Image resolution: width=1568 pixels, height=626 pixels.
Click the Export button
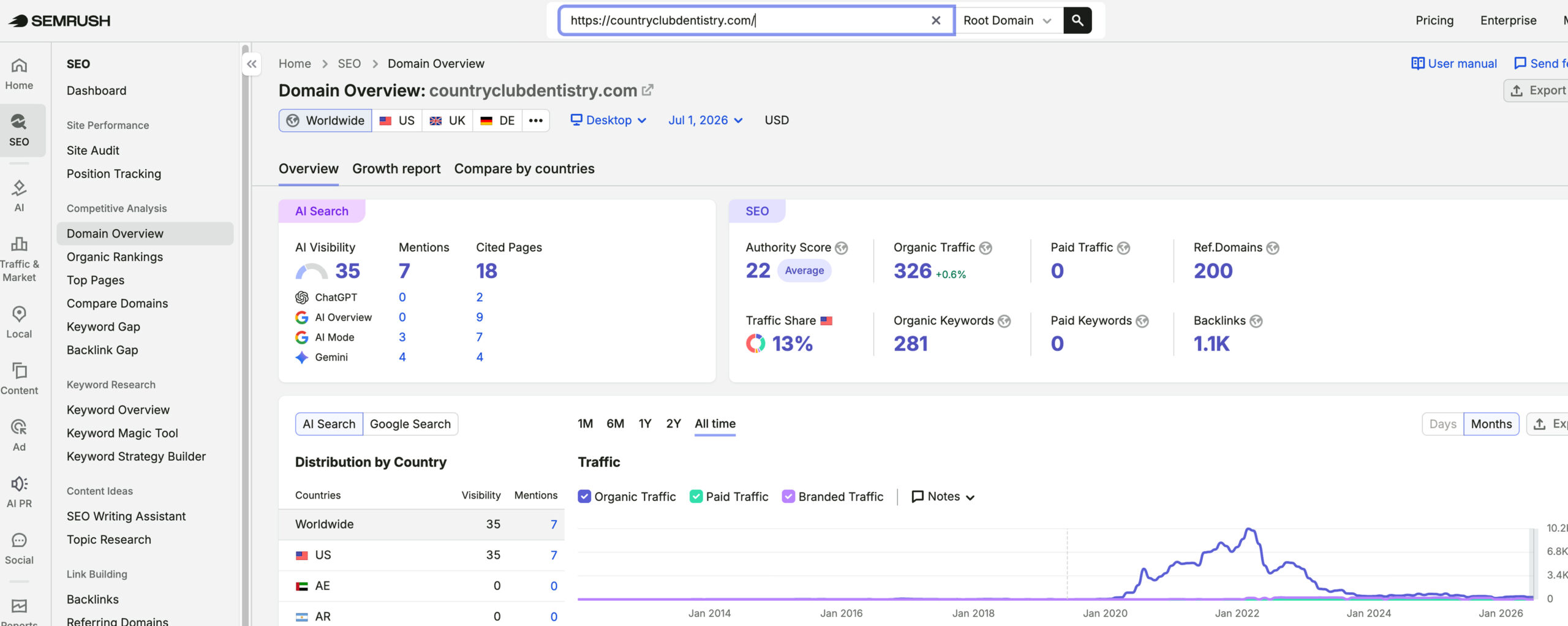[x=1537, y=91]
